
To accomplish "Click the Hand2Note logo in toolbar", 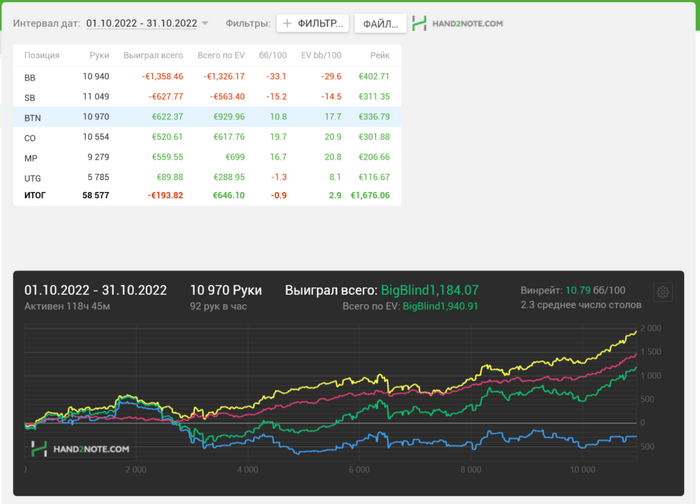I will click(x=458, y=22).
